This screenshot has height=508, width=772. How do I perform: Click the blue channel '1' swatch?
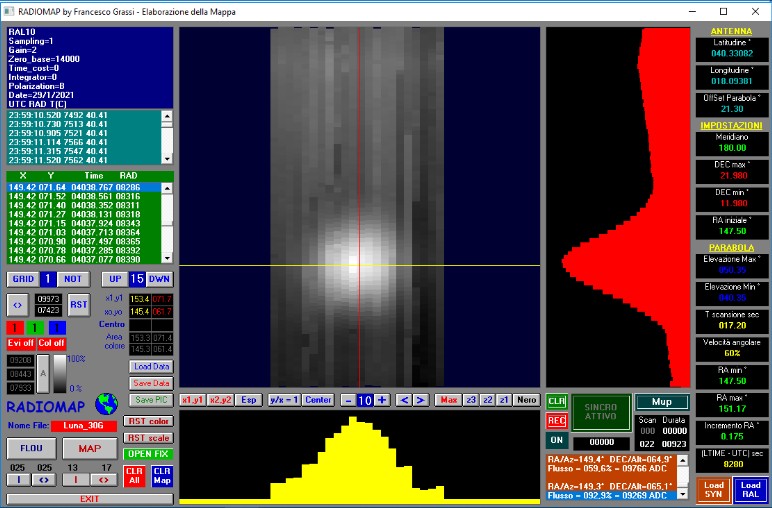[x=57, y=328]
